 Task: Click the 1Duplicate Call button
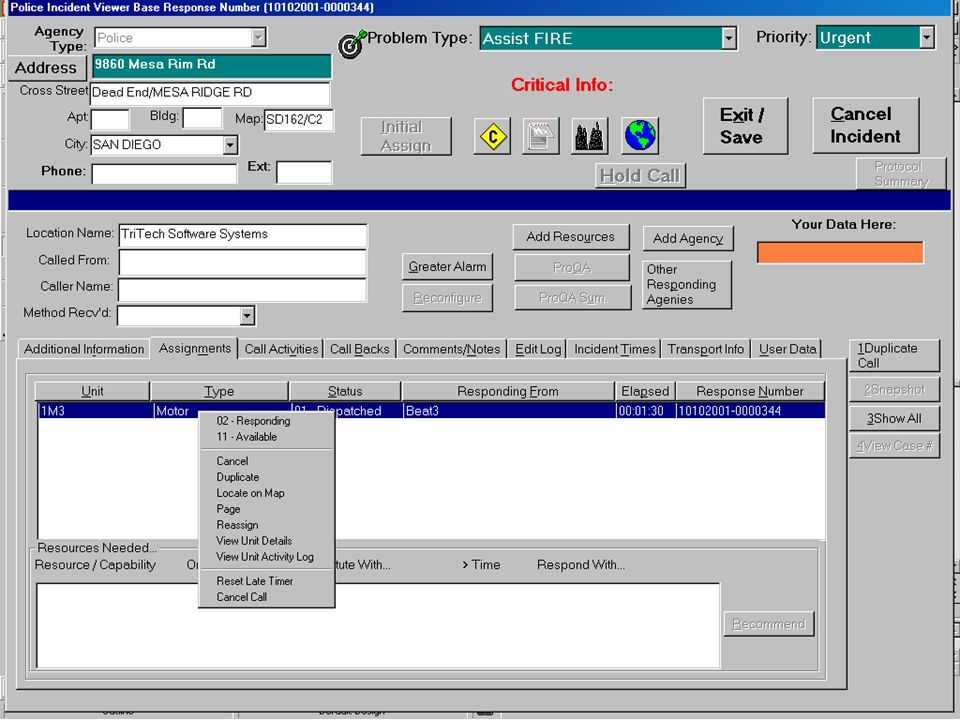[894, 356]
